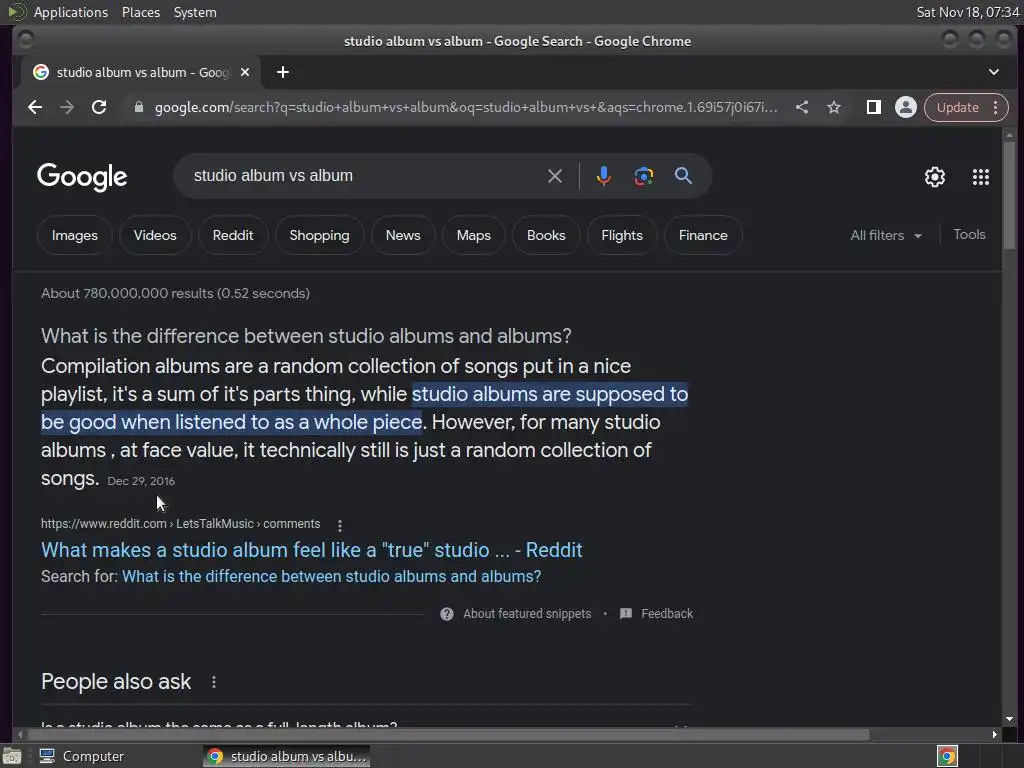This screenshot has height=768, width=1024.
Task: Share this page from address bar
Action: click(802, 107)
